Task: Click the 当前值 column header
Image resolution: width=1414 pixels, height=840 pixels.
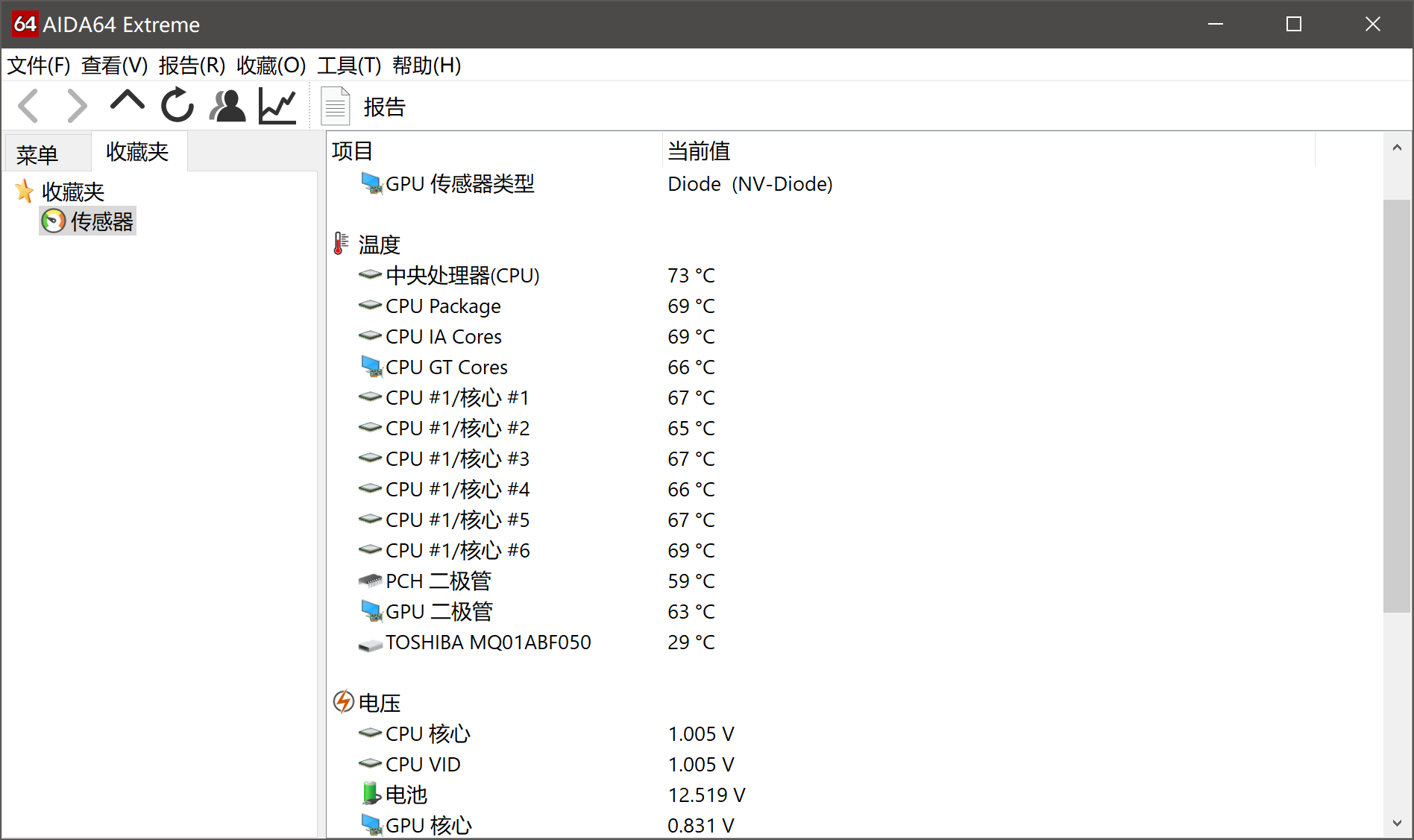Action: click(989, 151)
